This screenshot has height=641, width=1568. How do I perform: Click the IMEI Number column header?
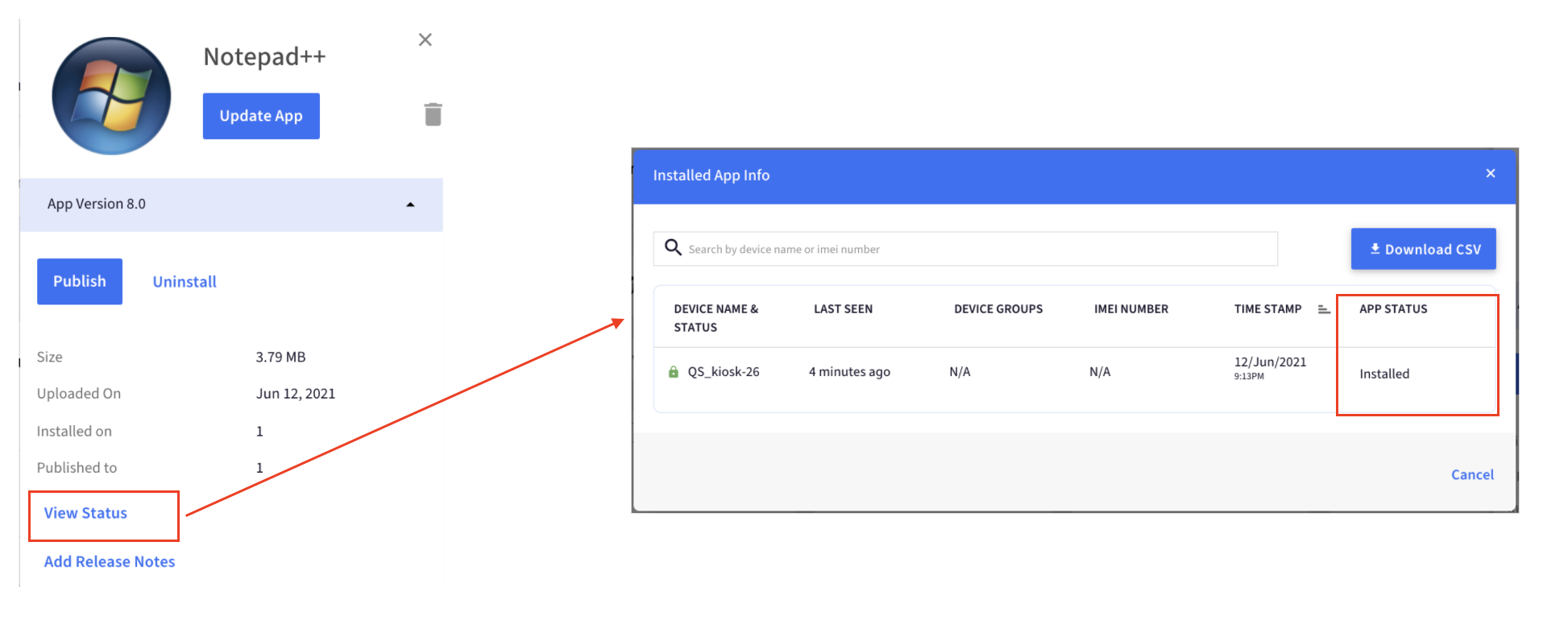1131,309
